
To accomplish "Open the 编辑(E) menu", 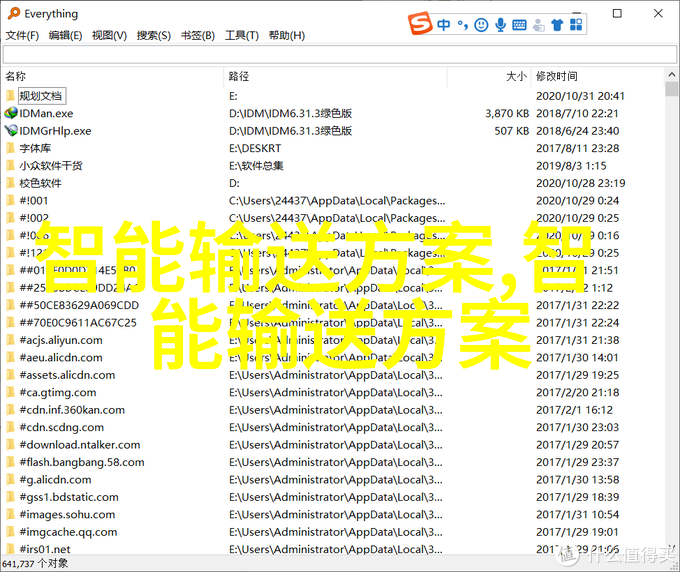I will point(65,36).
